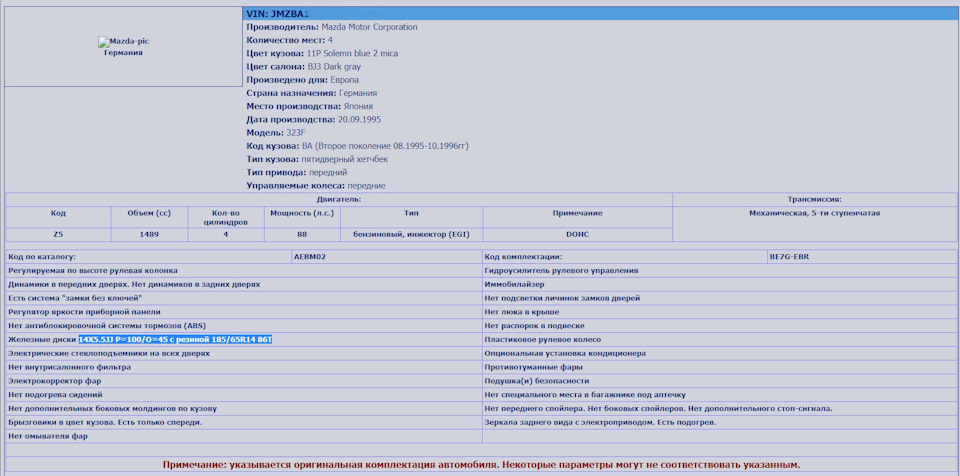Click the "Нет подогрева сидений" row
Screen dimensions: 960x476
click(x=244, y=395)
